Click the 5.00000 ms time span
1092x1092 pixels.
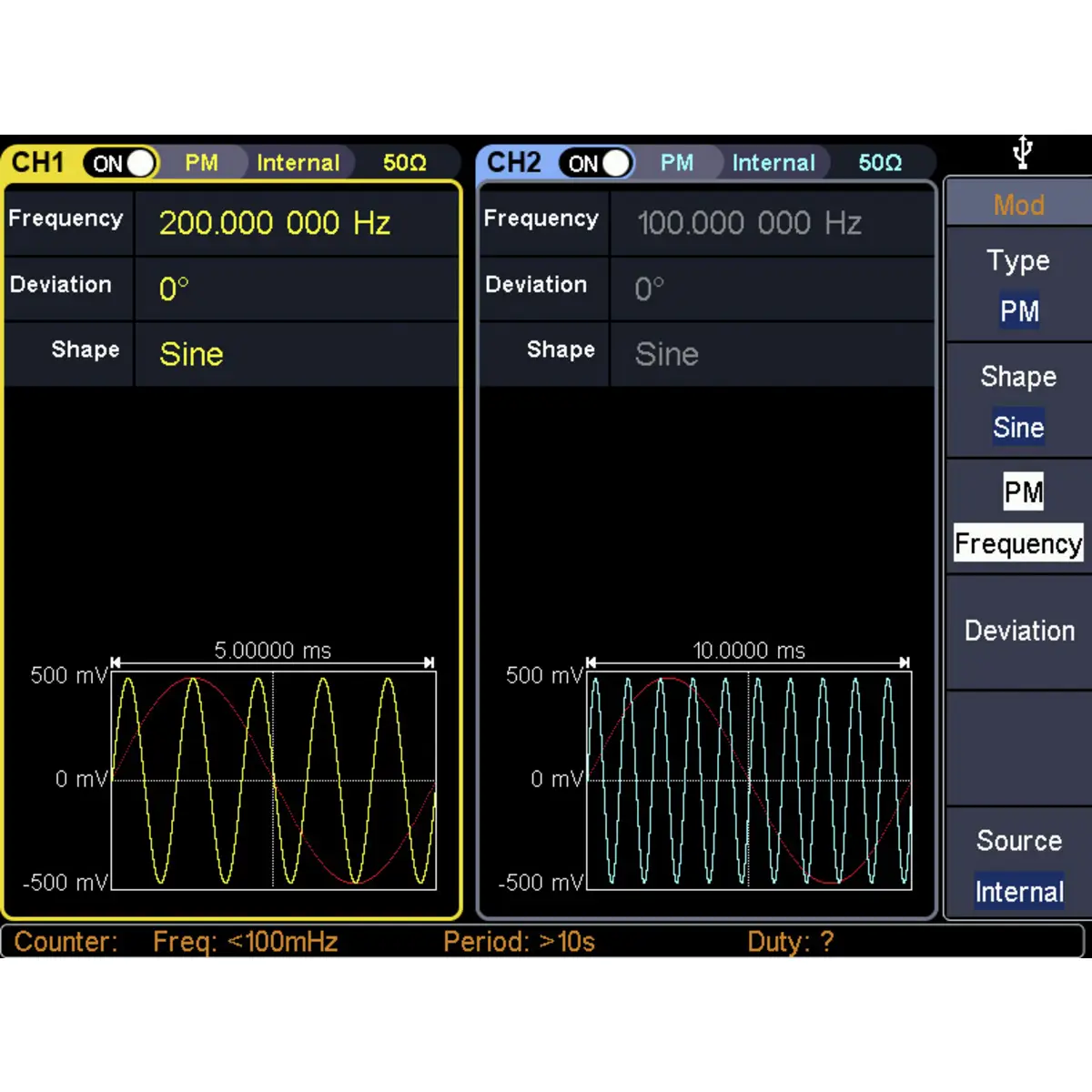pos(272,651)
